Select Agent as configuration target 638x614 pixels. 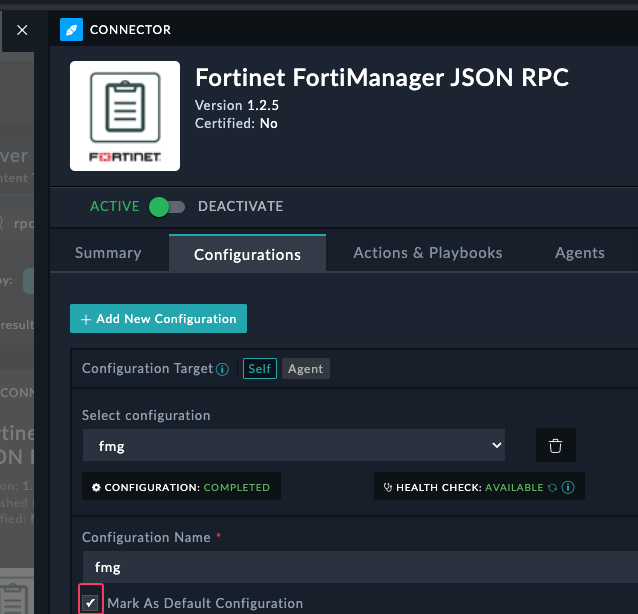(305, 369)
